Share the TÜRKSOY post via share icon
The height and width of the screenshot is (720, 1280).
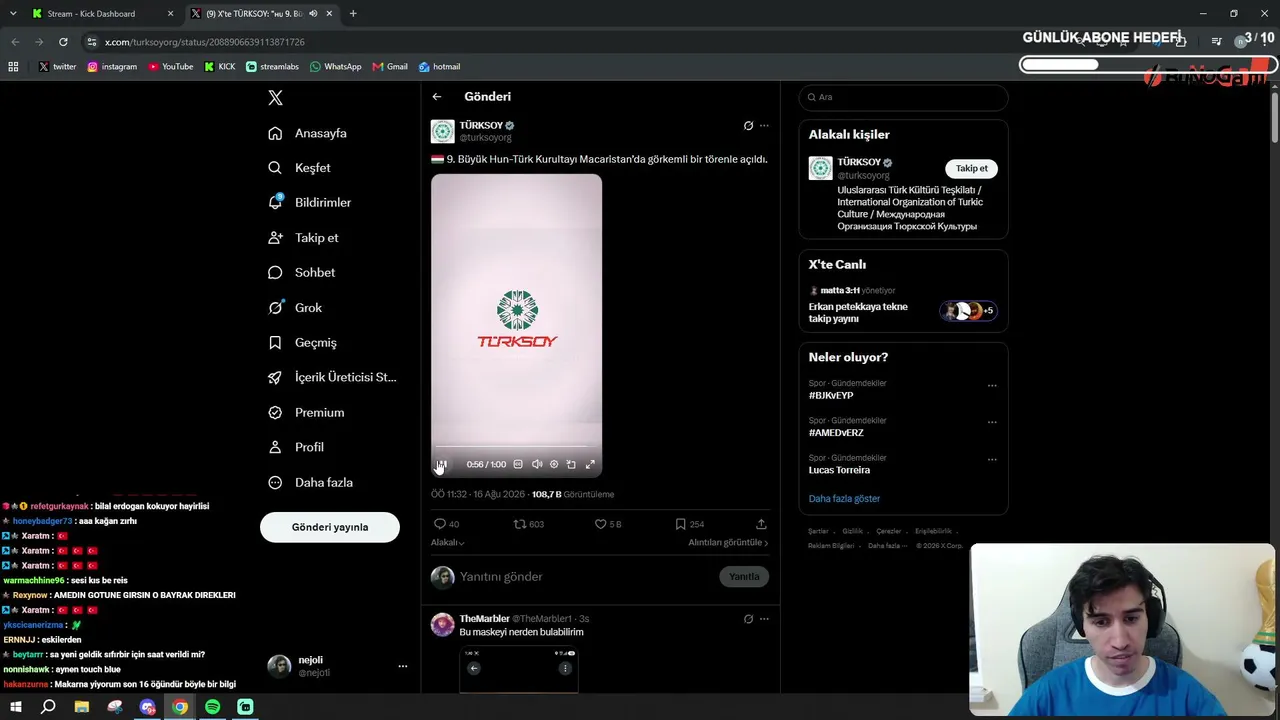[761, 524]
